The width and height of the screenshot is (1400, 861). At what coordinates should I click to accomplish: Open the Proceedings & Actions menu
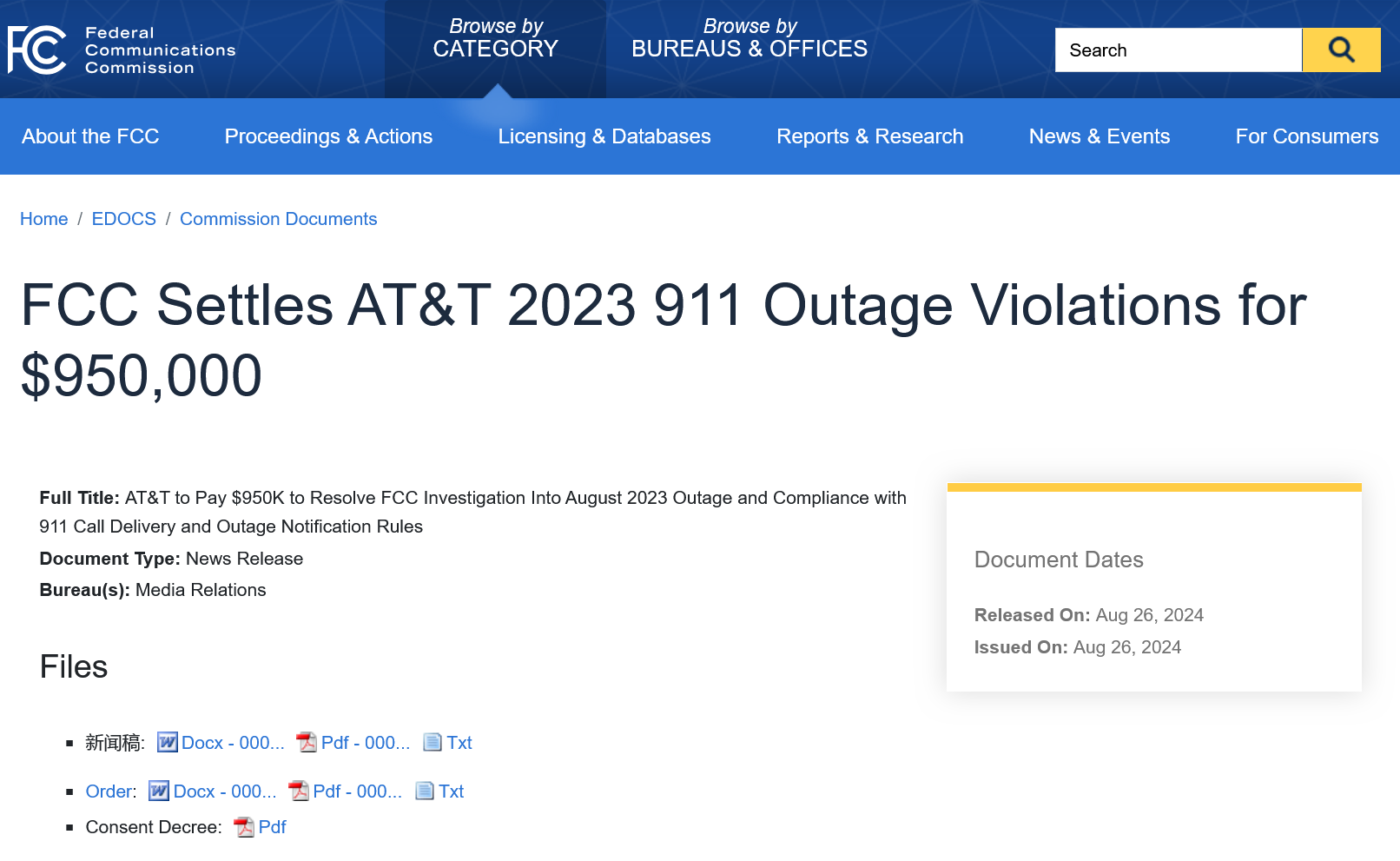[x=328, y=136]
